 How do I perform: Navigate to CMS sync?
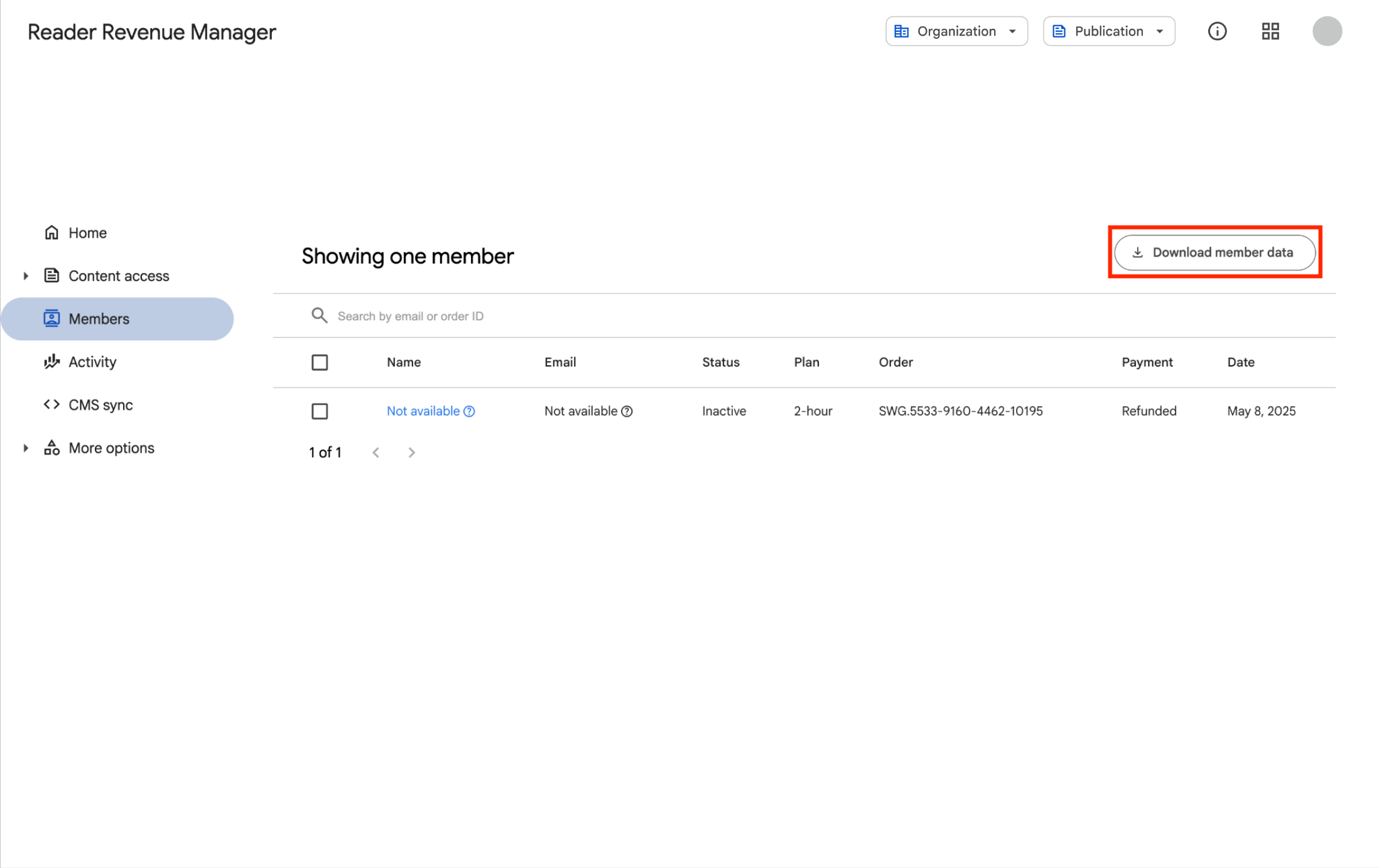point(100,405)
